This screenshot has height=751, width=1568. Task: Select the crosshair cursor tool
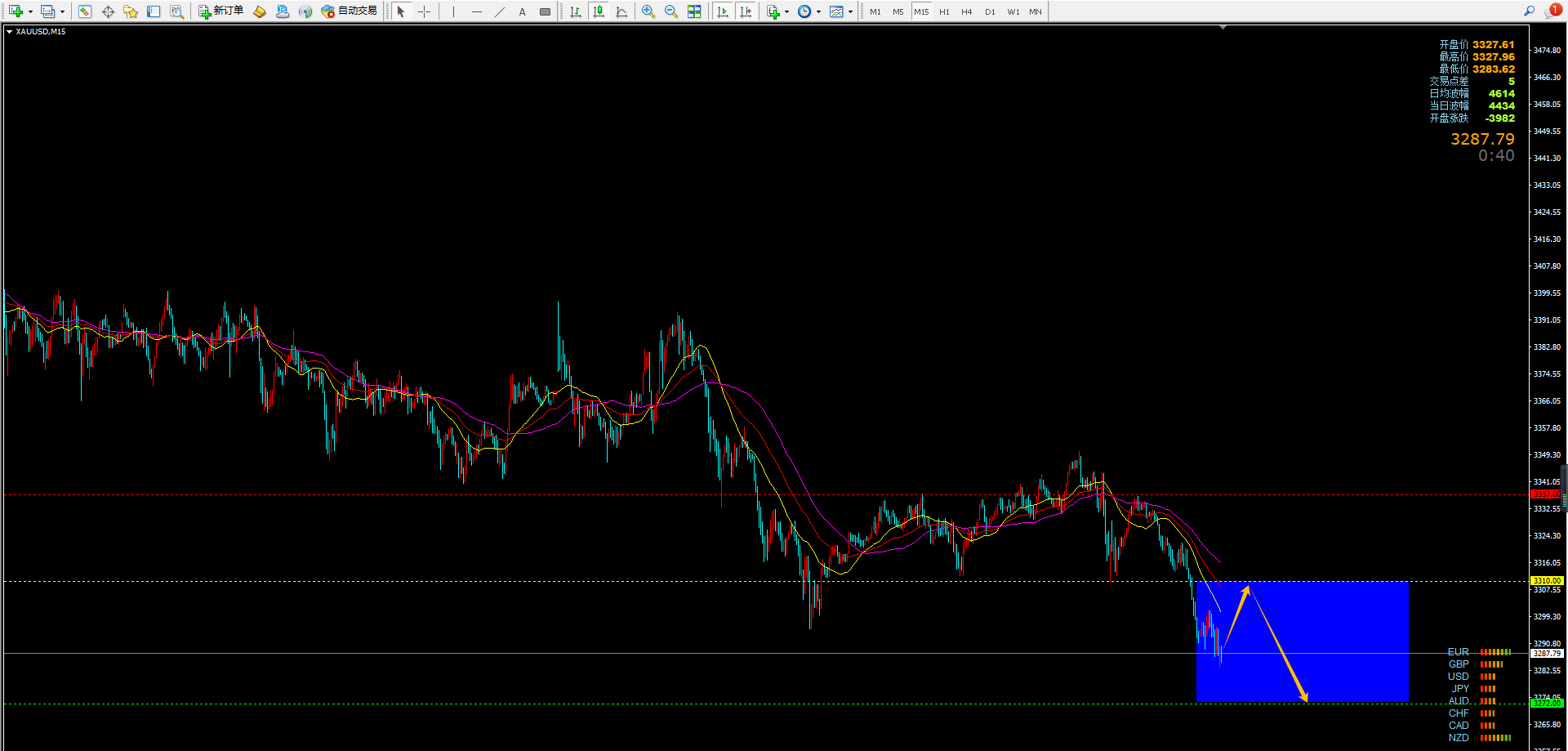click(x=424, y=11)
